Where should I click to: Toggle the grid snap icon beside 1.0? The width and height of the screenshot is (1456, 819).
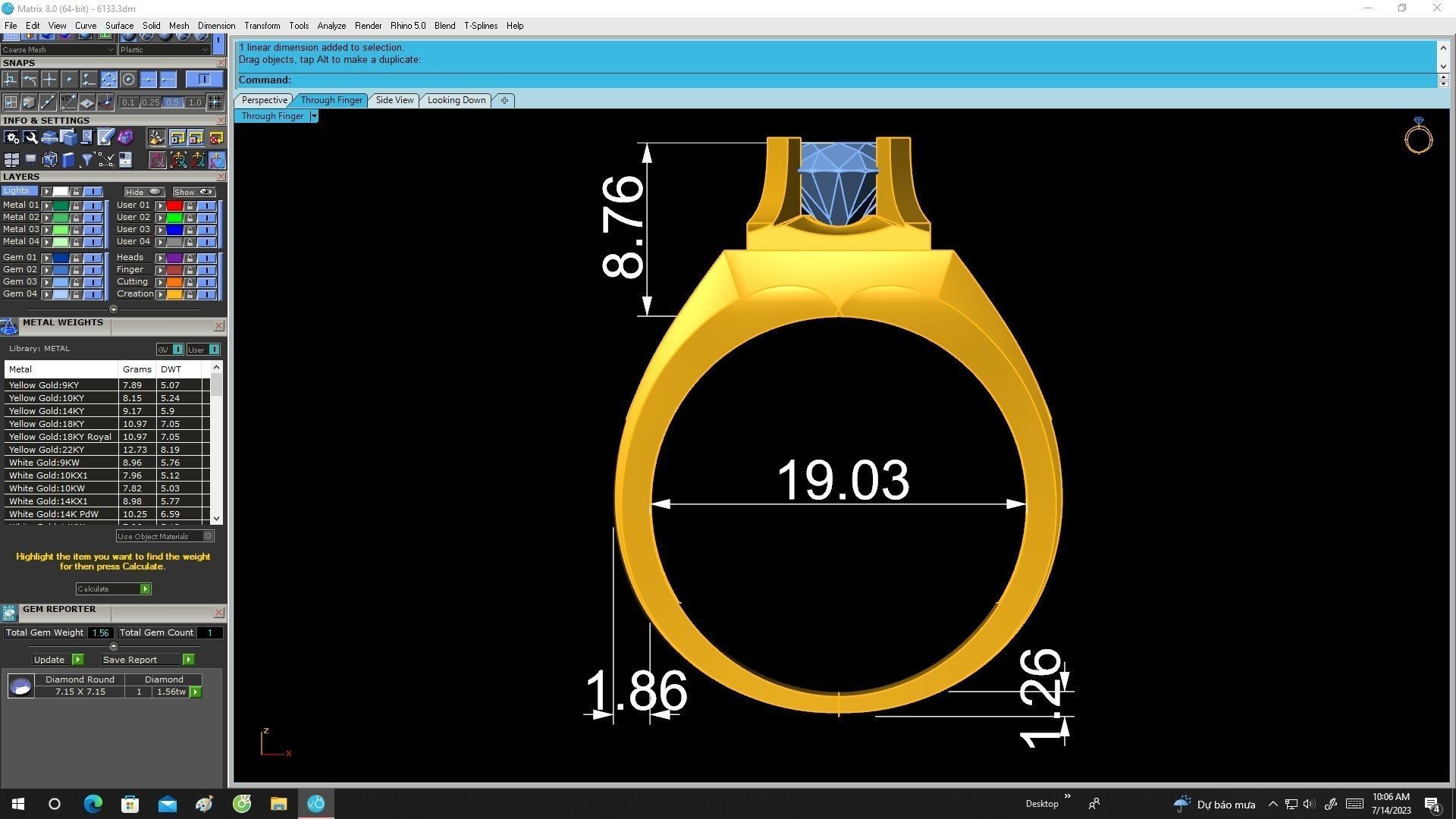tap(215, 102)
